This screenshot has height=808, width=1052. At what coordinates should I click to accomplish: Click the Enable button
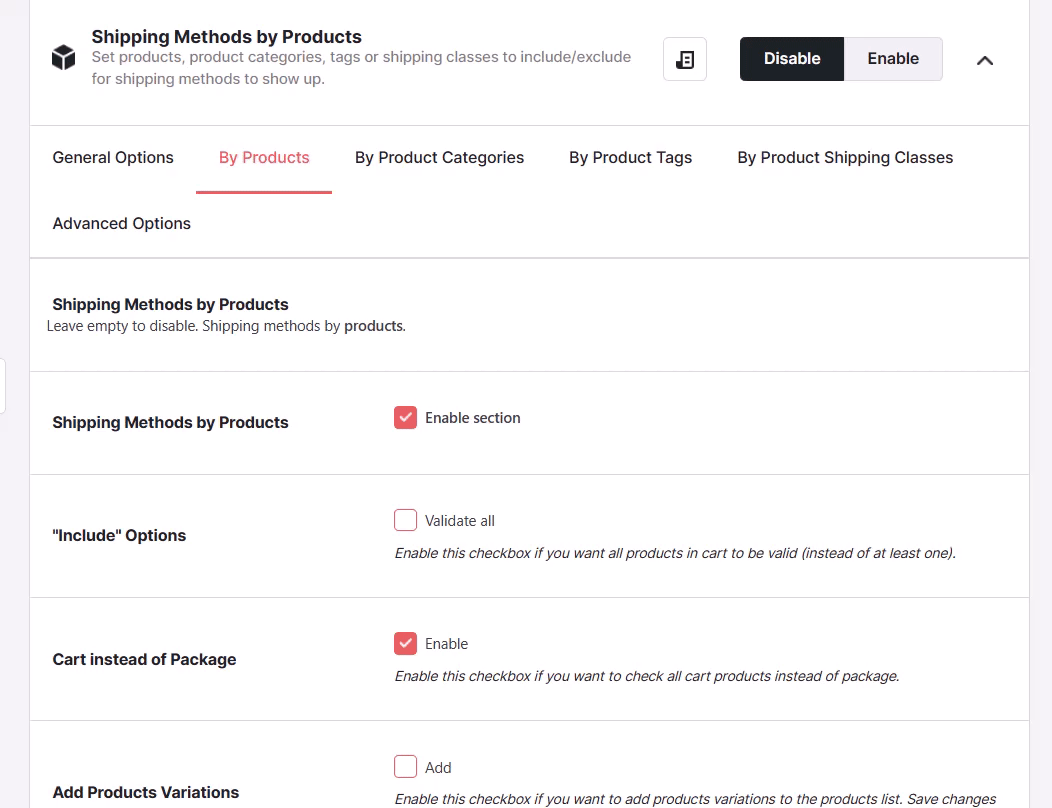[x=893, y=59]
